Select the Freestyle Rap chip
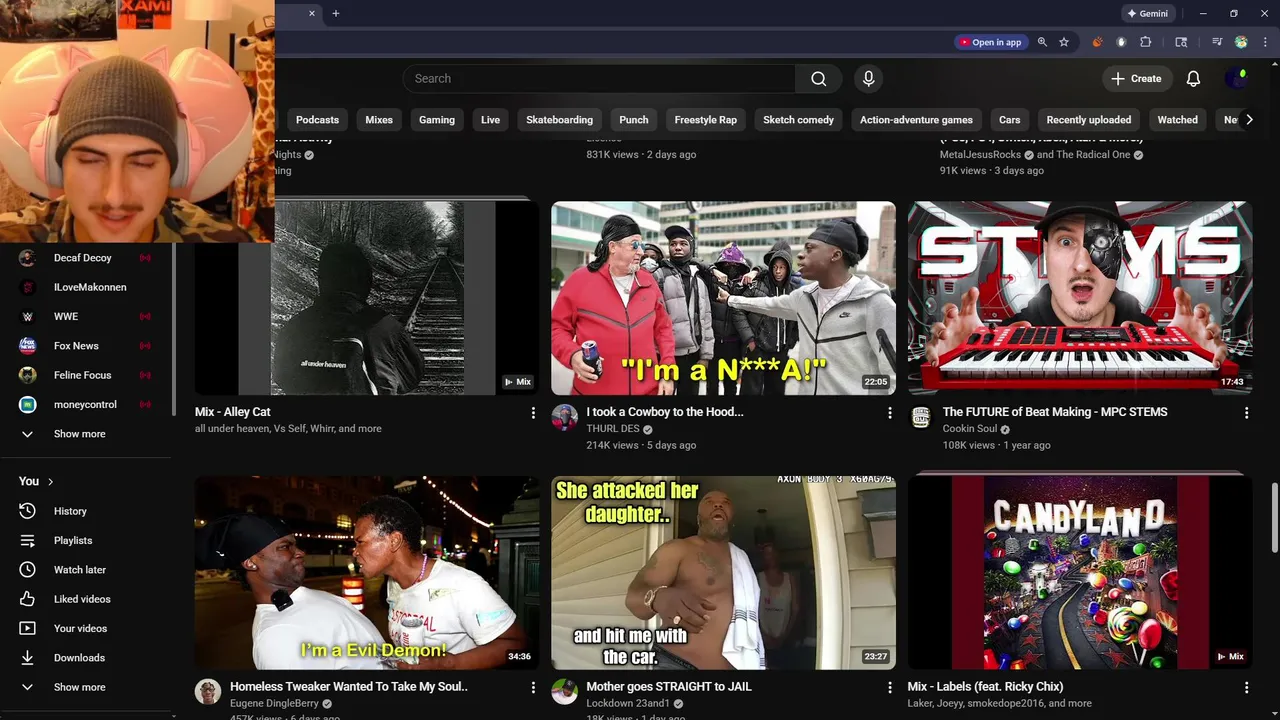Screen dimensions: 1280x720 706,120
